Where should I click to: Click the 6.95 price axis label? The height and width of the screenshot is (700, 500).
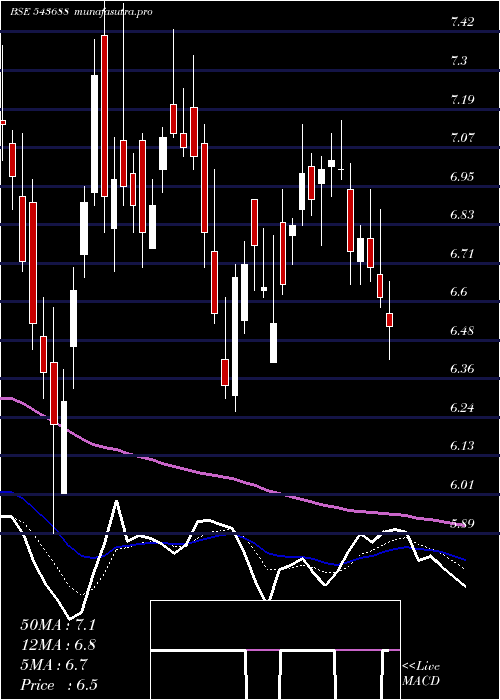pos(462,176)
